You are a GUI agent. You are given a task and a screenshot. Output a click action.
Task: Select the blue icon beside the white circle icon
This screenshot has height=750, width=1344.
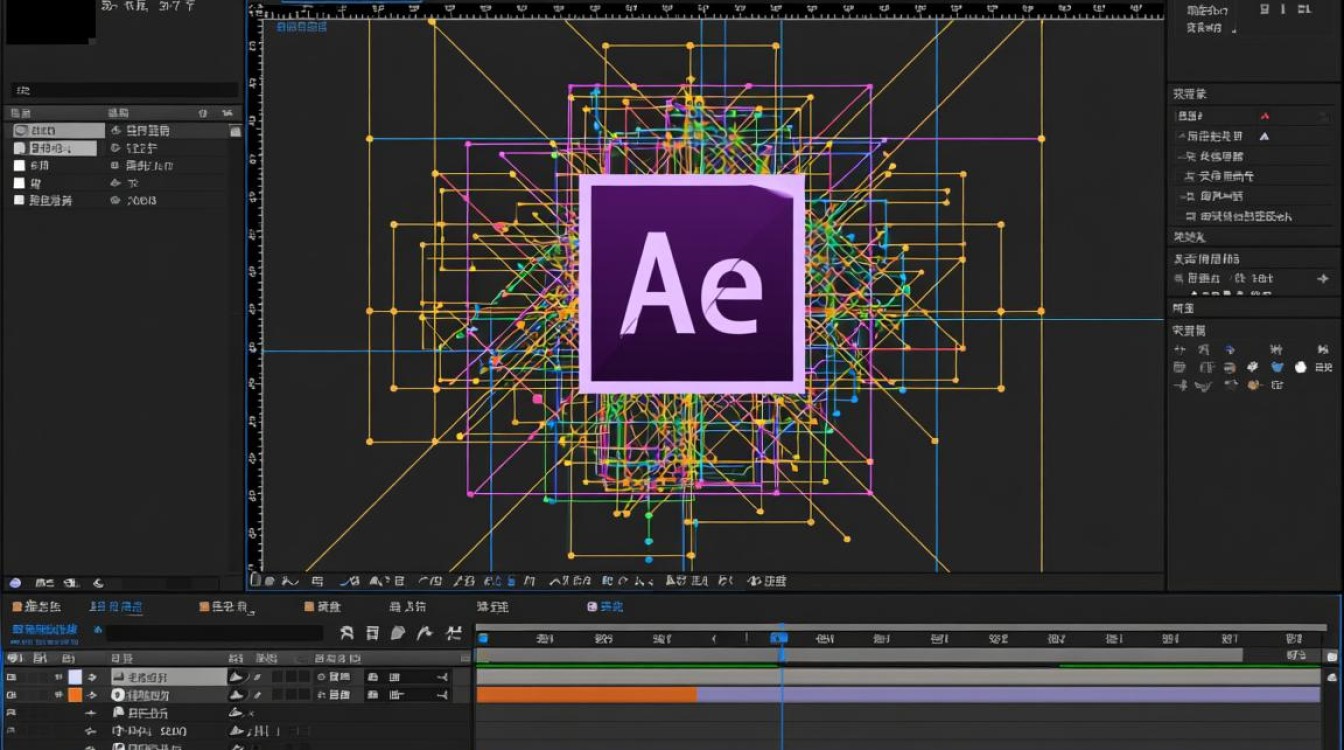click(x=1277, y=367)
